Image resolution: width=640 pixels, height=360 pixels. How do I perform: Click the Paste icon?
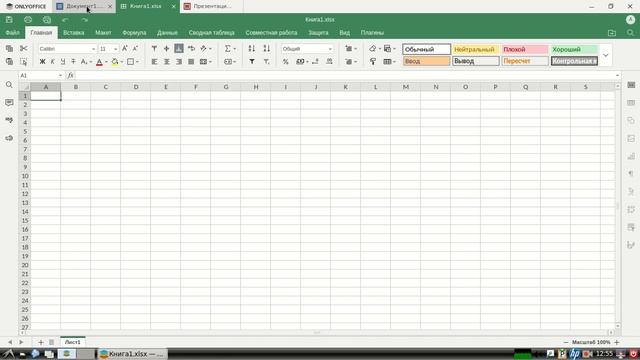tap(9, 62)
